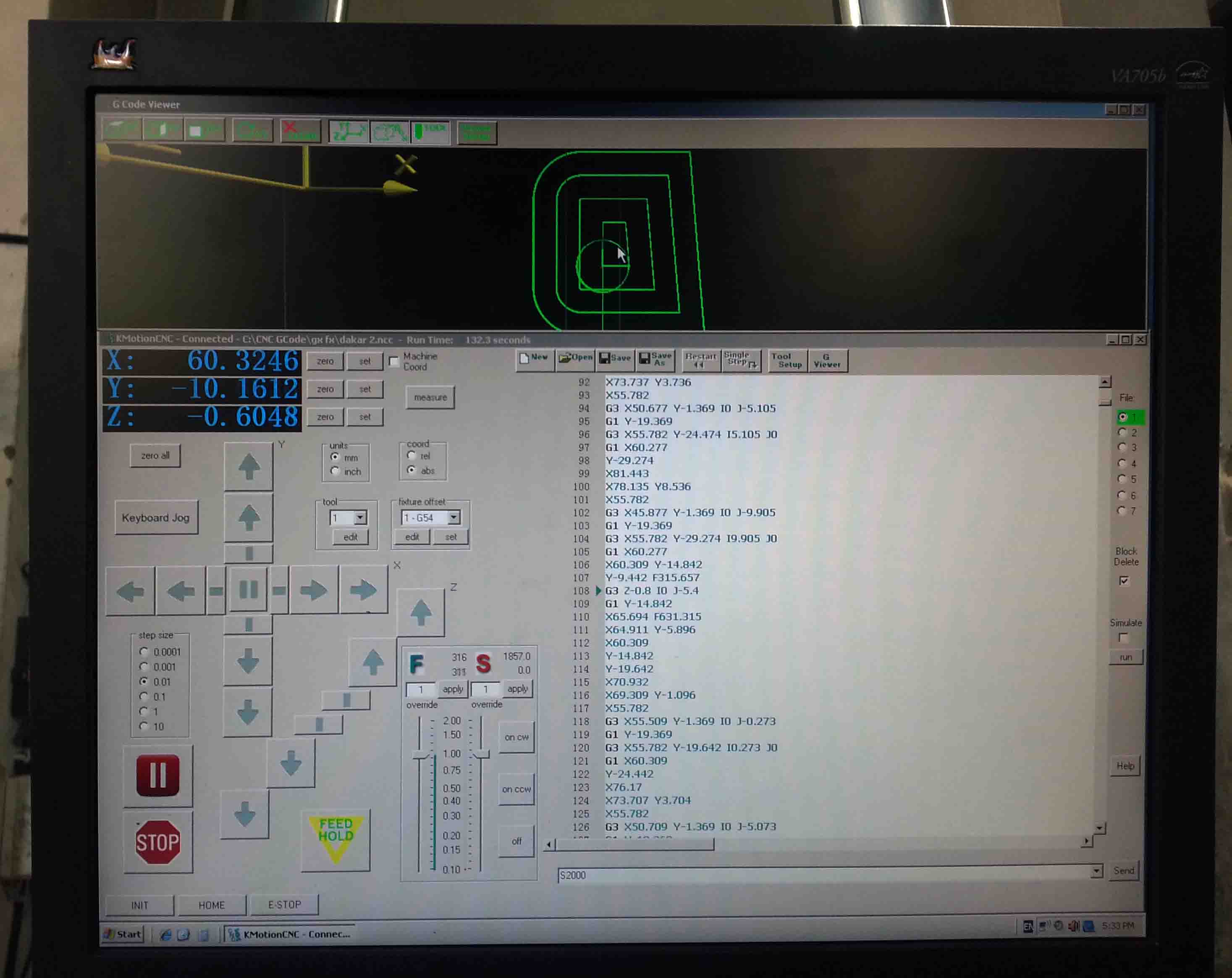Screen dimensions: 1232x978
Task: Switch to KMotionCNC taskbar item
Action: coord(289,934)
